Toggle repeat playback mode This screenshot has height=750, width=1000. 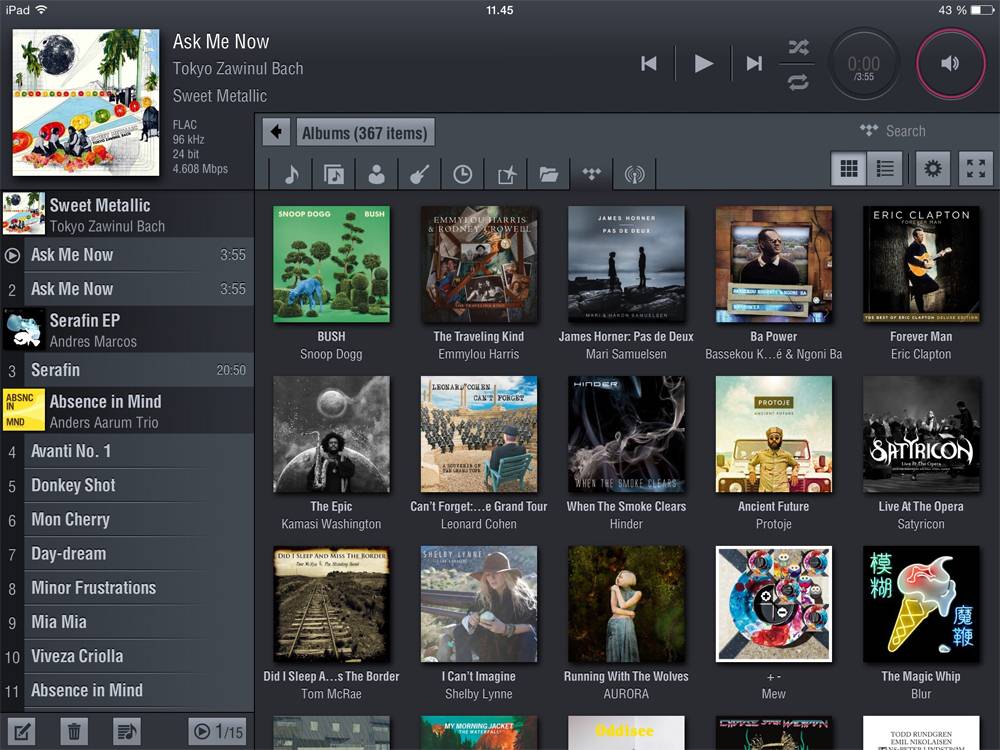(798, 82)
